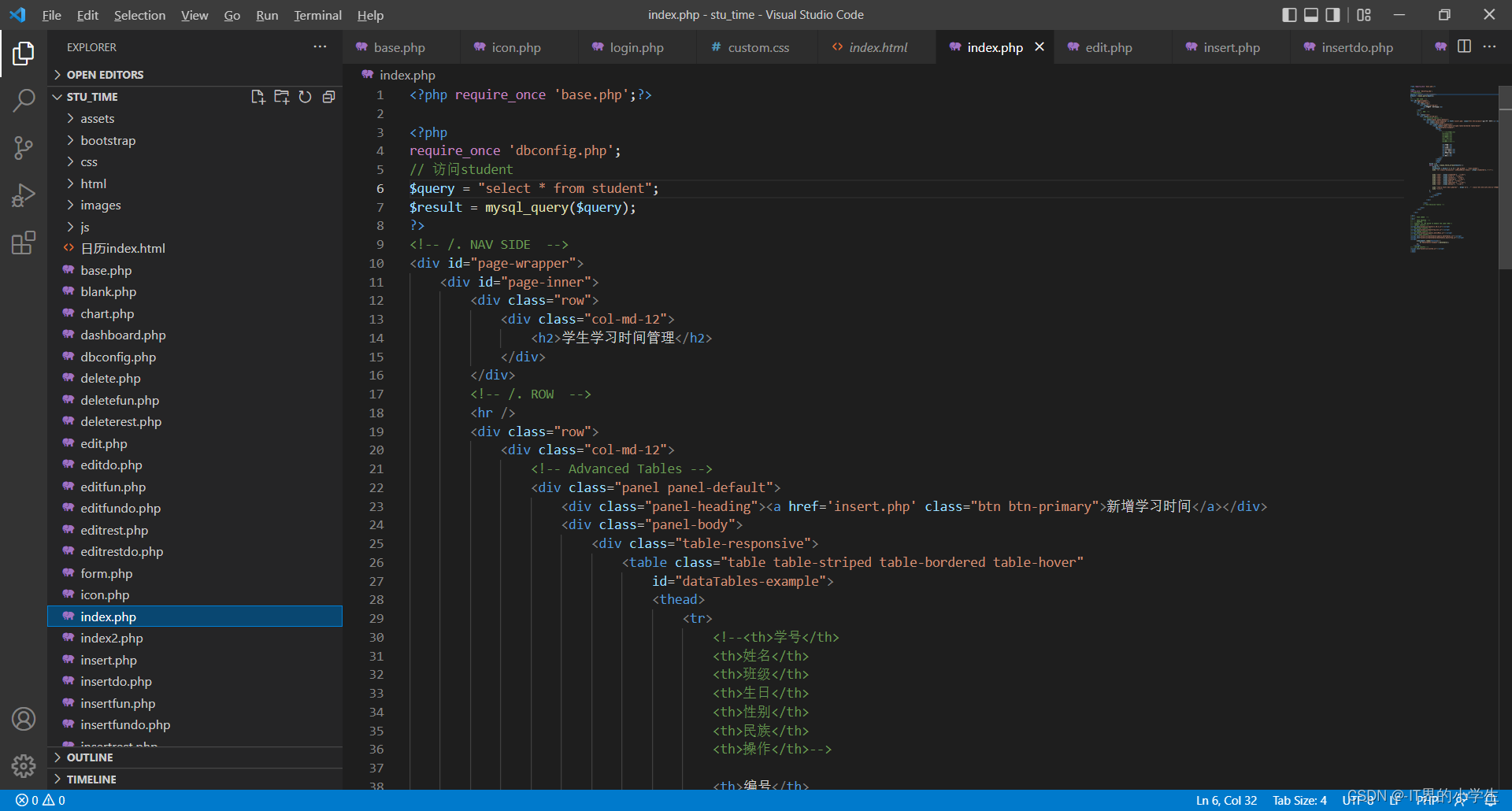The height and width of the screenshot is (811, 1512).
Task: Expand the css folder
Action: 195,162
